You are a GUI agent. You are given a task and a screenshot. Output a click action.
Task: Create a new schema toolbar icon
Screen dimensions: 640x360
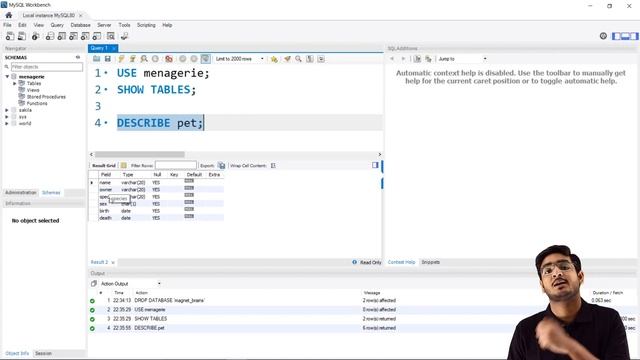point(50,36)
